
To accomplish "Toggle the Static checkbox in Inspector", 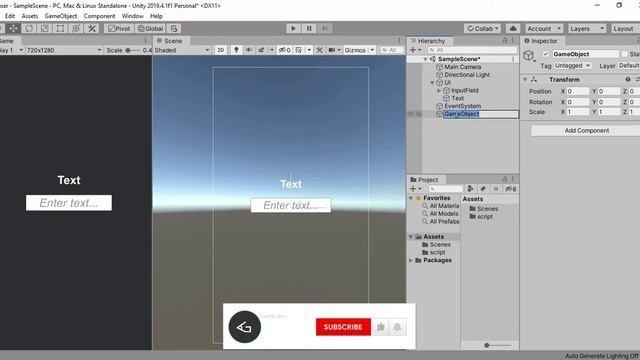I will pos(624,54).
